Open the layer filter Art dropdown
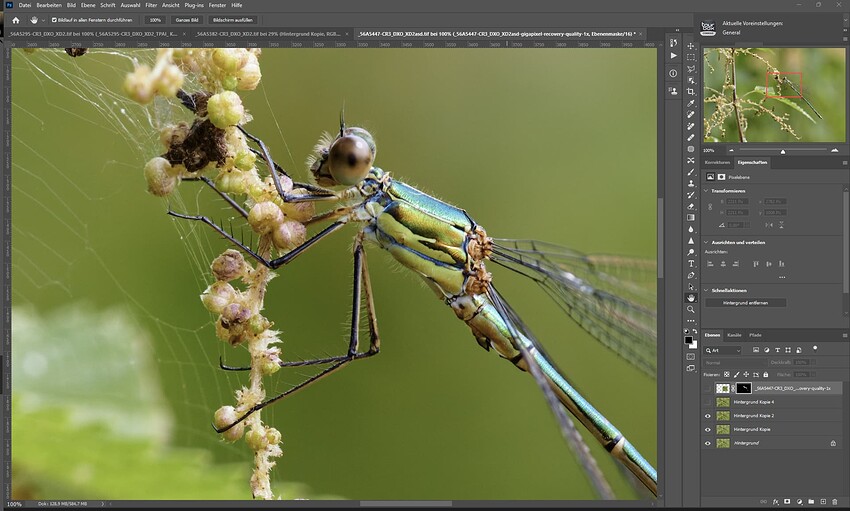This screenshot has height=511, width=850. (x=723, y=351)
